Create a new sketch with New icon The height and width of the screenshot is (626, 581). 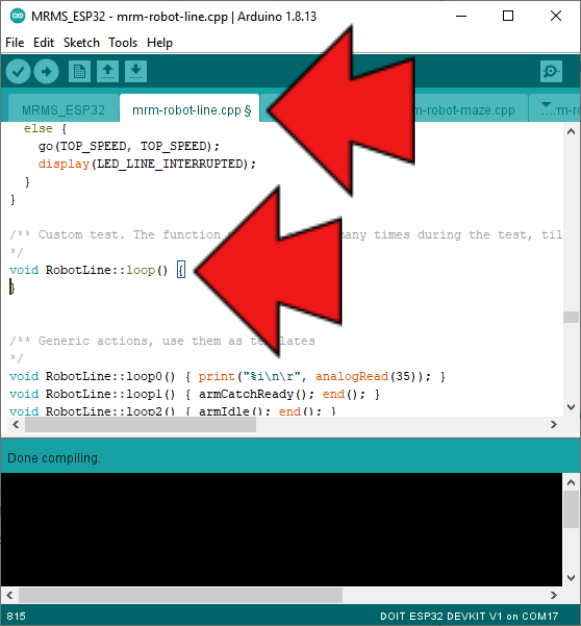79,71
